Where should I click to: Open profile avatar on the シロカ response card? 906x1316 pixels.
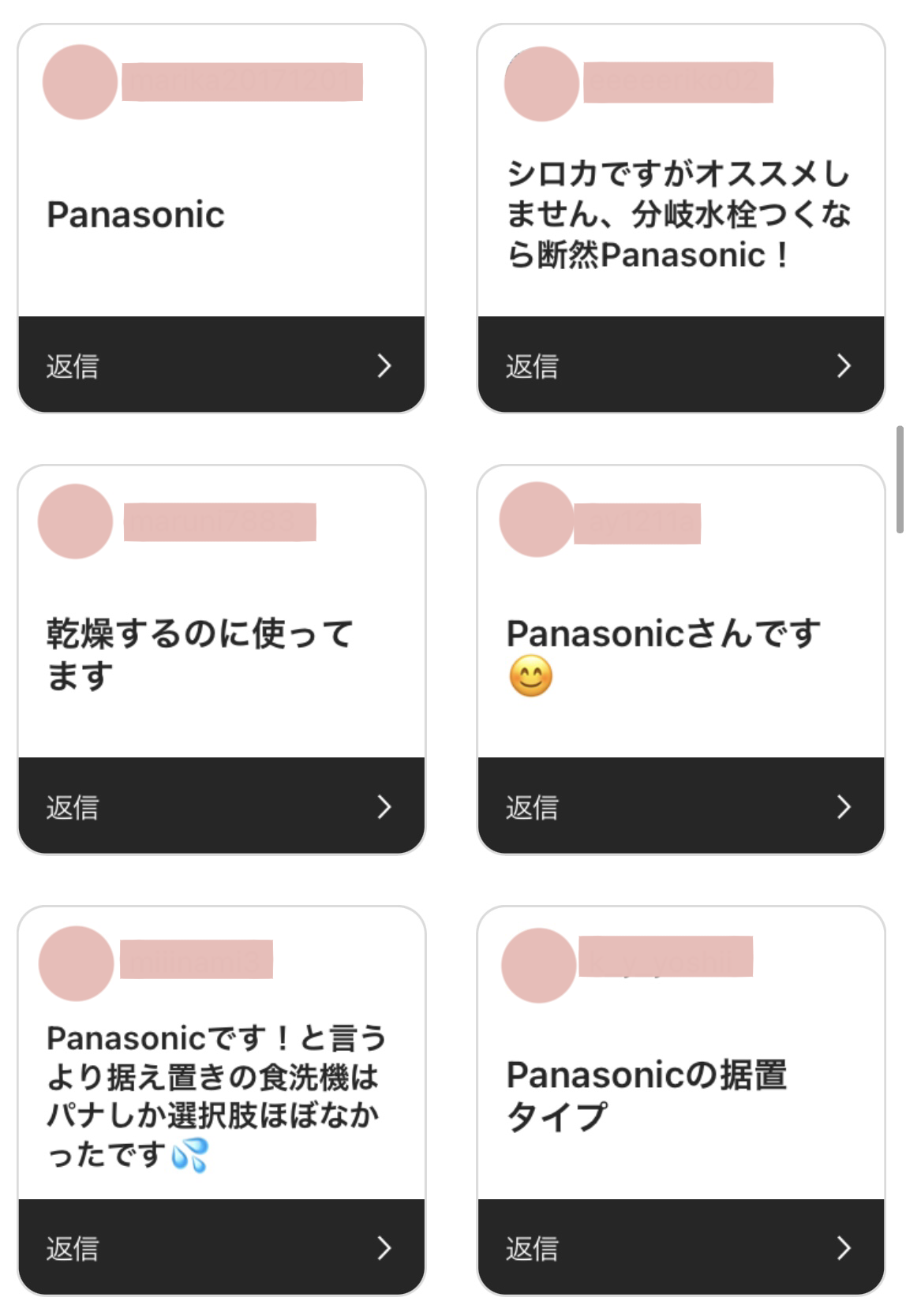(541, 84)
